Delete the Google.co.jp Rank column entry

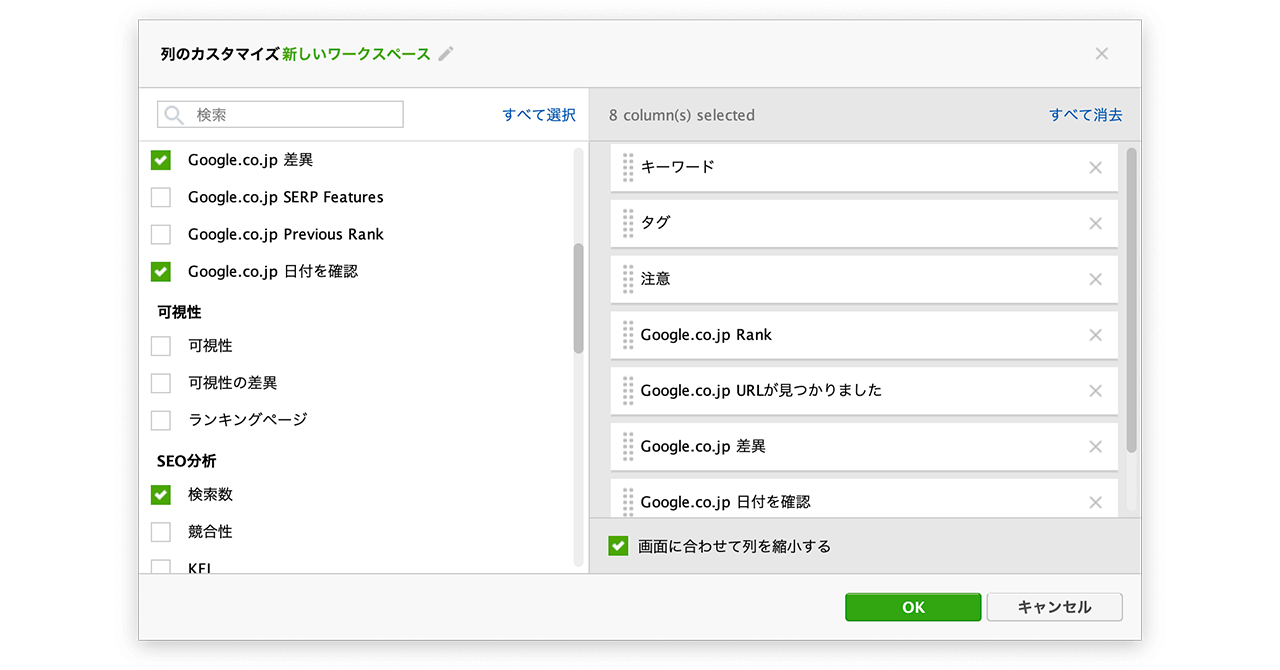click(x=1095, y=336)
